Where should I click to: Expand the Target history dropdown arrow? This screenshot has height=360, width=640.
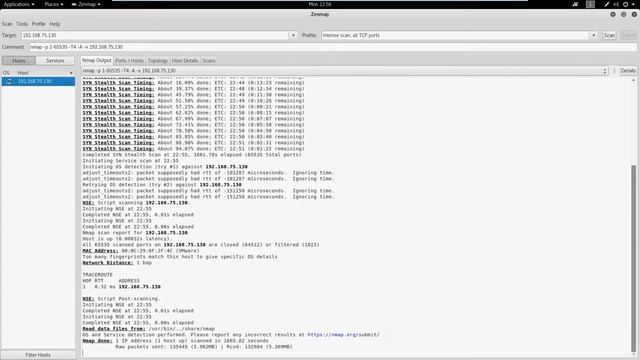click(293, 36)
